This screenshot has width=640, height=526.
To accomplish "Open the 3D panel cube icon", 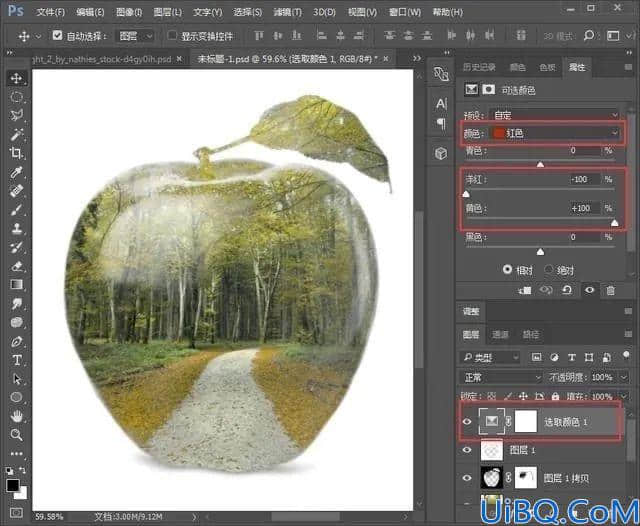I will 441,154.
